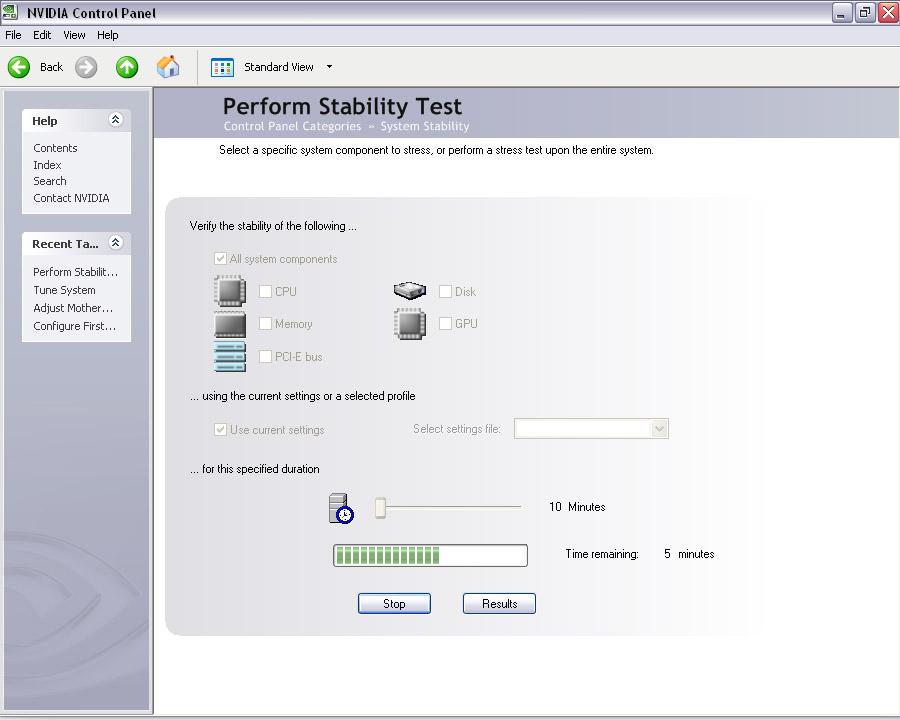Click the Memory module icon

(230, 324)
